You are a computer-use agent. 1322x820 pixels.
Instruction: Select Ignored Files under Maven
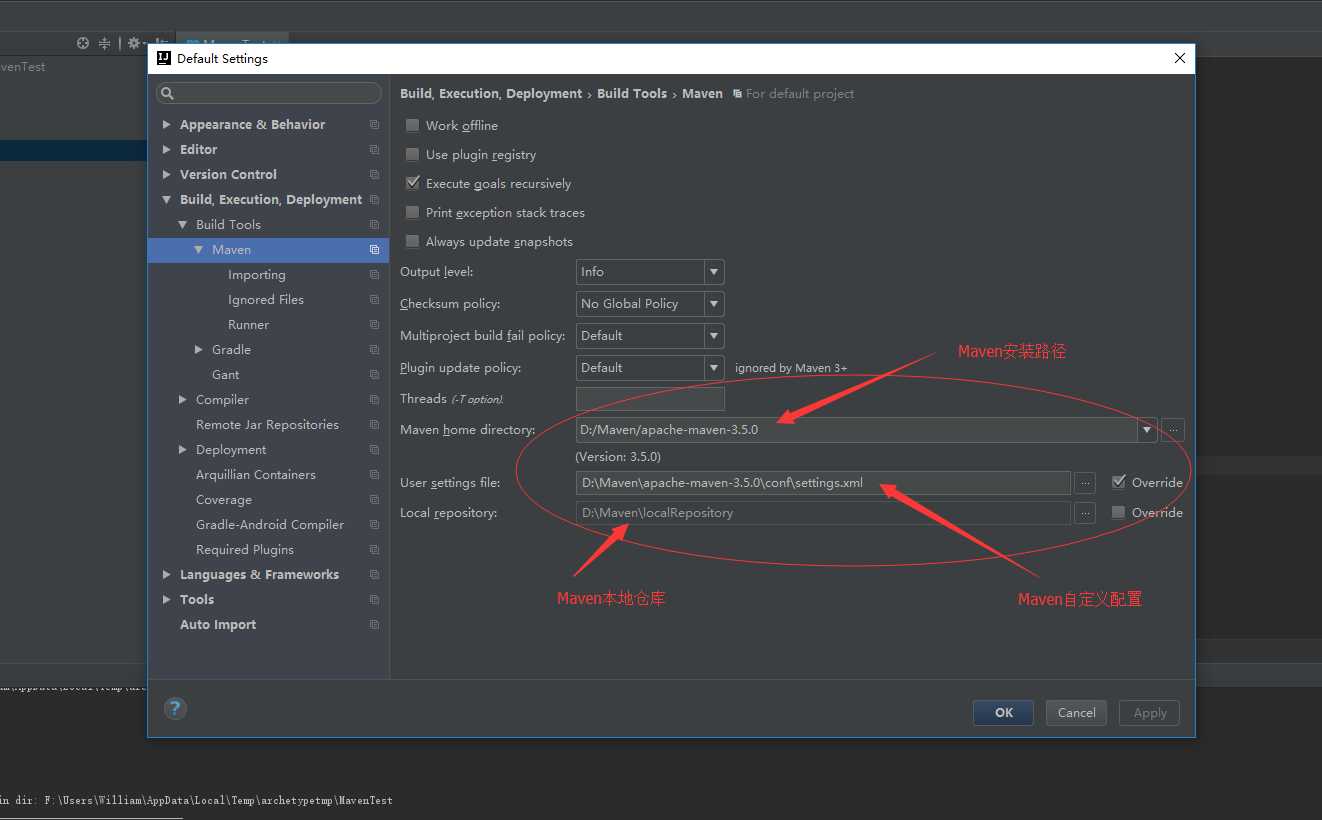266,300
